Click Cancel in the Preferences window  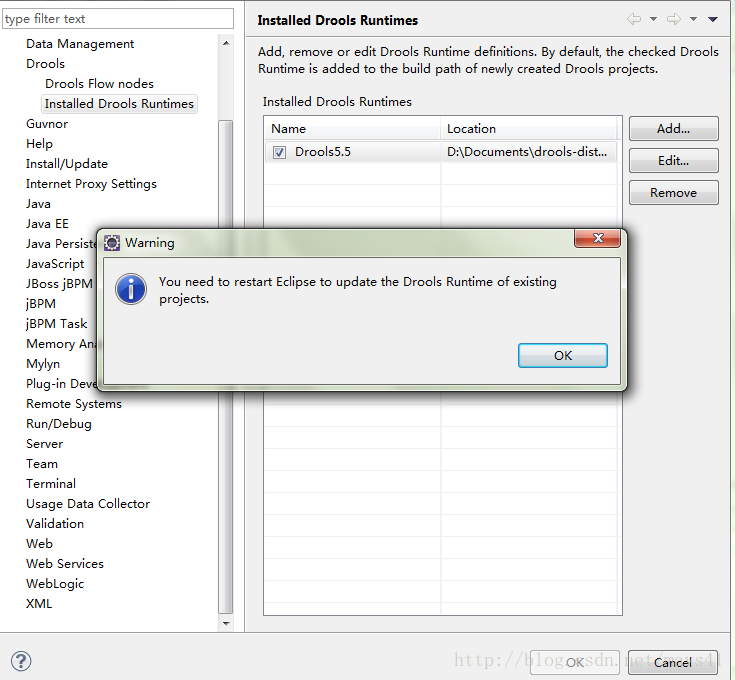pos(673,662)
